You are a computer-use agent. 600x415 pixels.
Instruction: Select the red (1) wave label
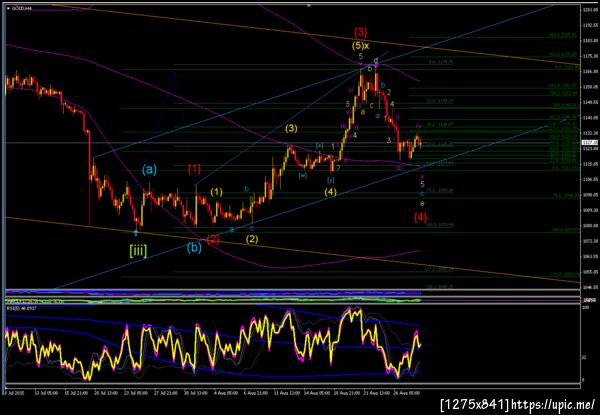[x=194, y=169]
